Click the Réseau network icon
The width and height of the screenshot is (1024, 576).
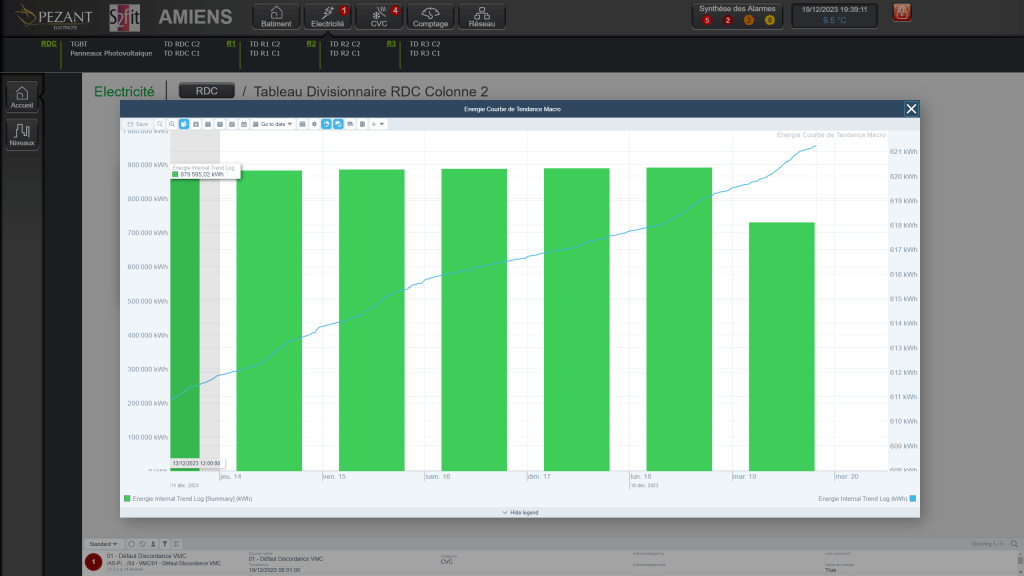pos(482,15)
